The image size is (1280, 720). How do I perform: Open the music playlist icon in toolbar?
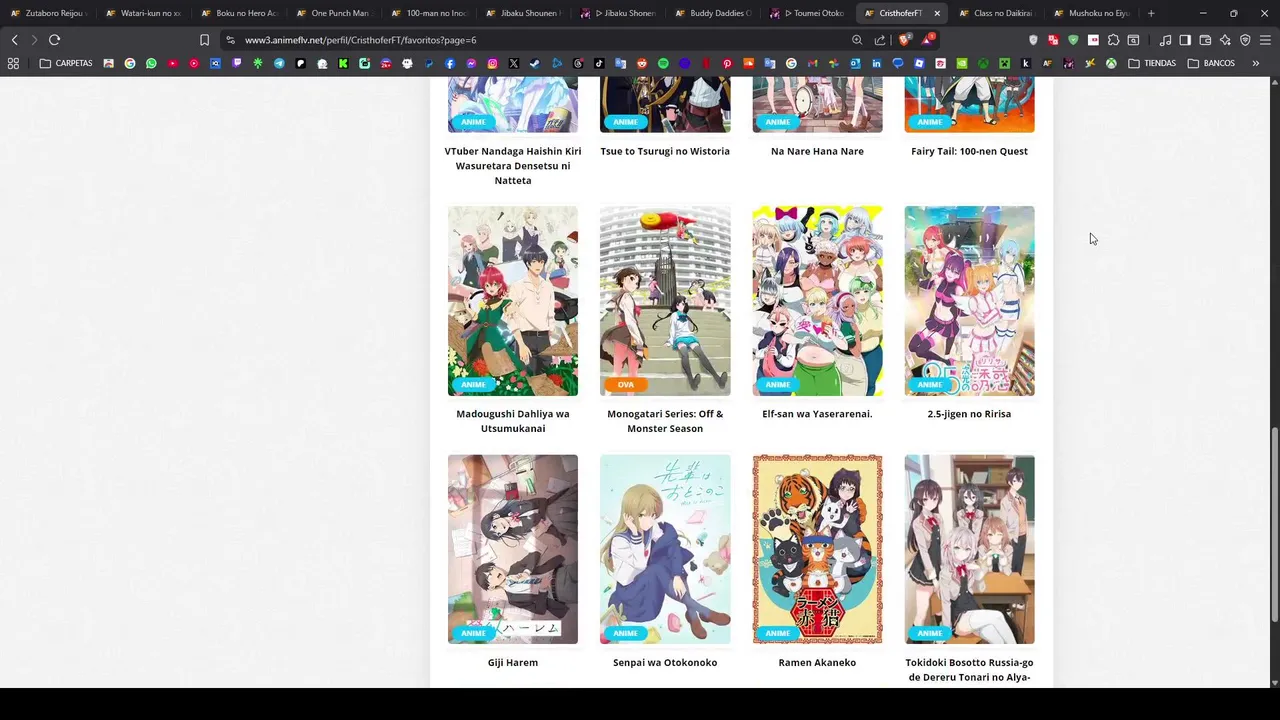click(1165, 40)
